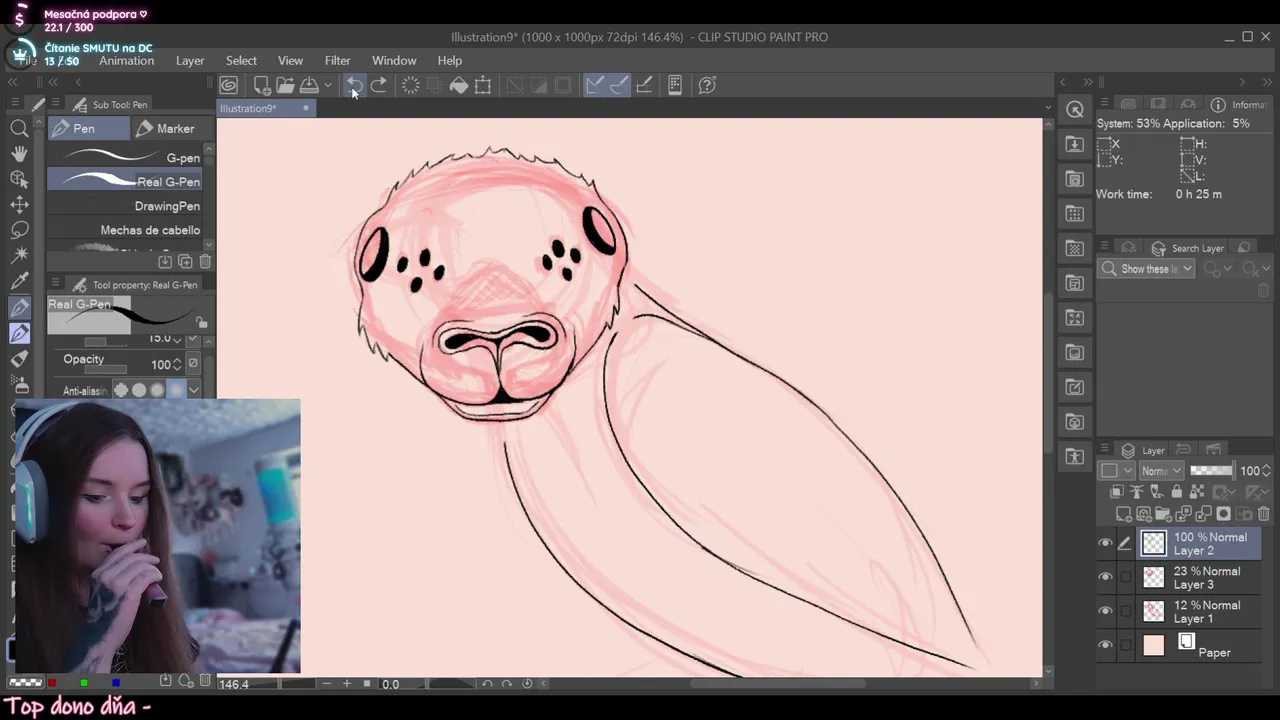Tick Paper layer selection checkbox

point(1126,645)
